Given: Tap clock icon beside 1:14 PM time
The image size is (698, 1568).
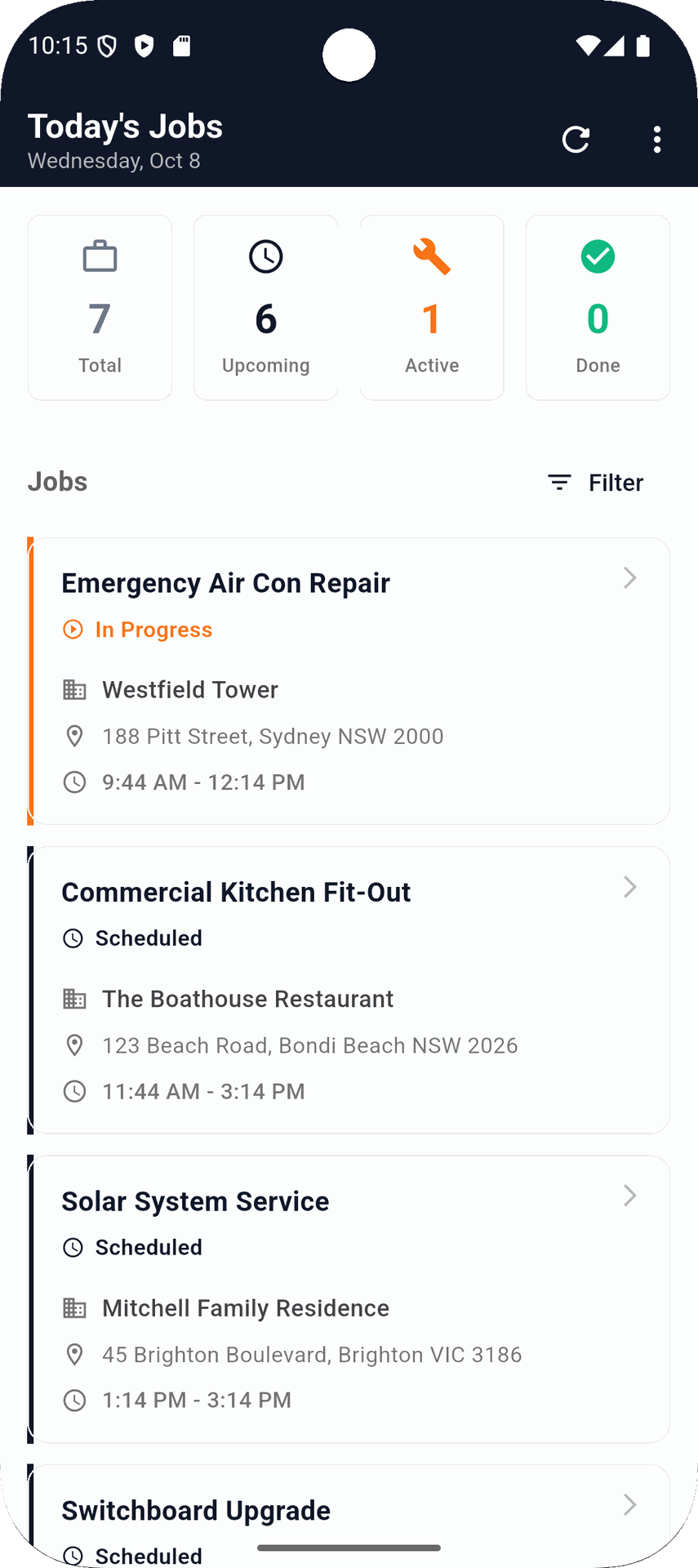Looking at the screenshot, I should coord(74,1401).
